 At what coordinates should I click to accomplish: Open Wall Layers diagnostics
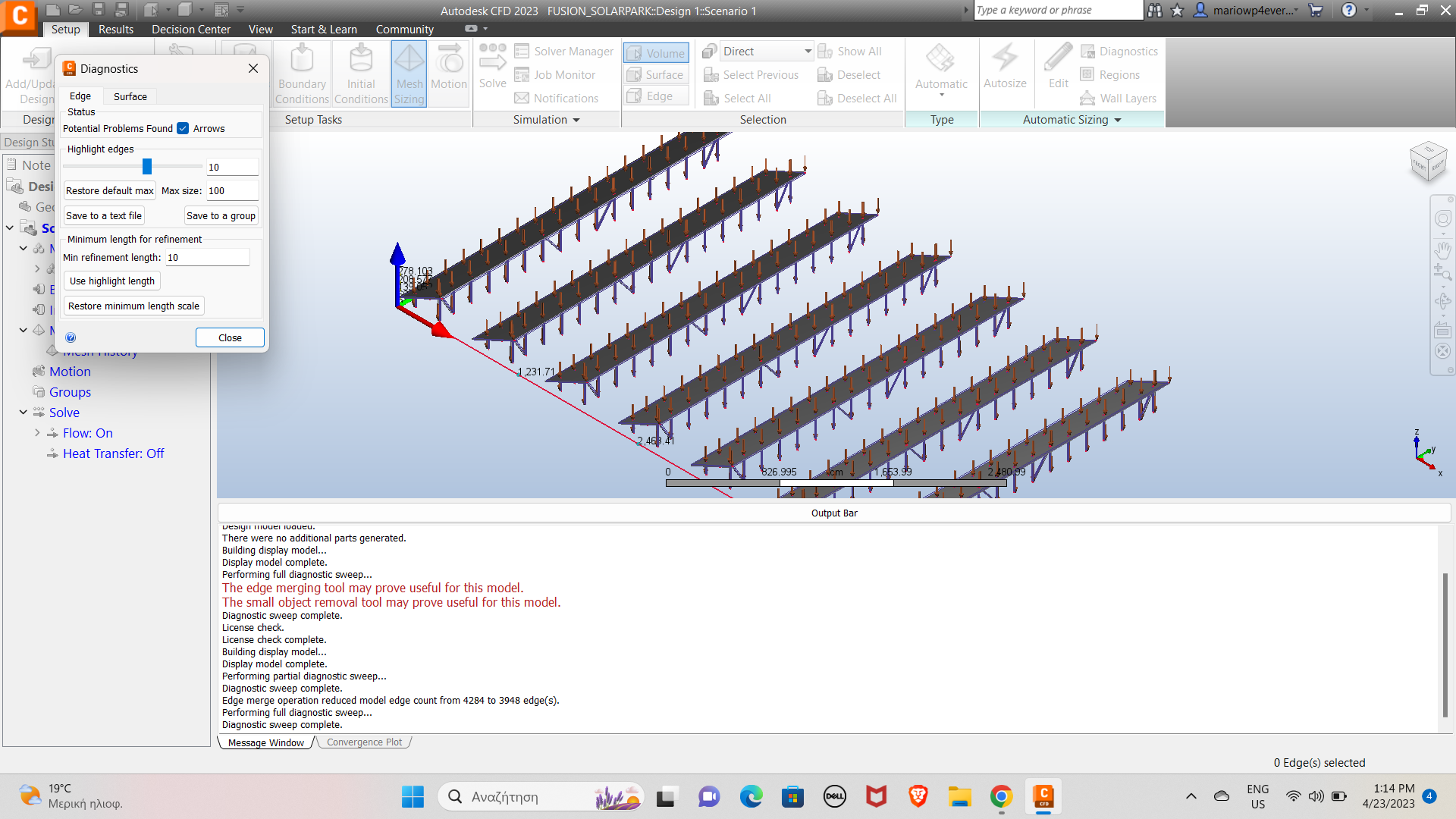click(1119, 98)
